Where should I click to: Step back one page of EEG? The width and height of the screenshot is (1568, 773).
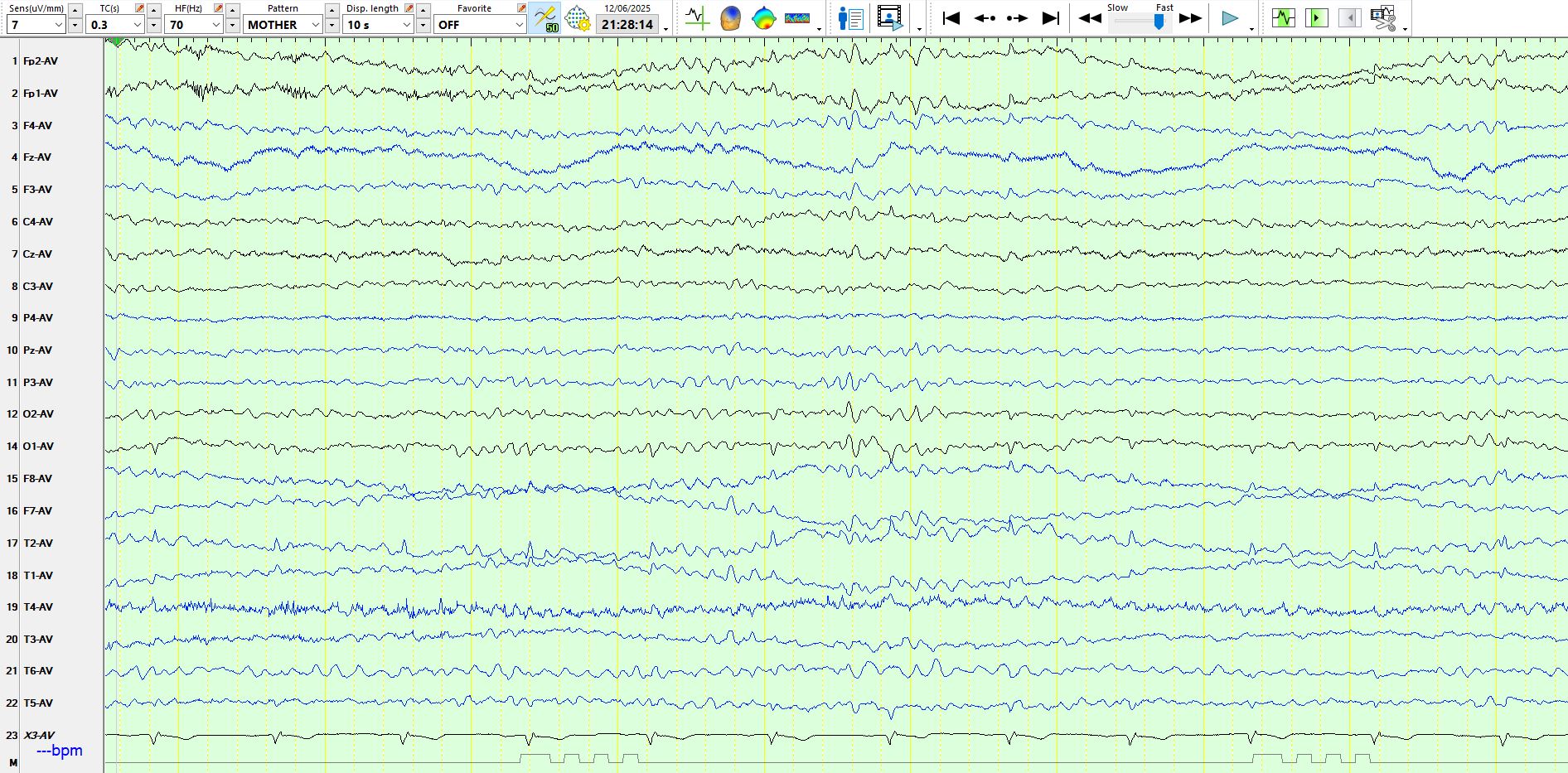[985, 17]
